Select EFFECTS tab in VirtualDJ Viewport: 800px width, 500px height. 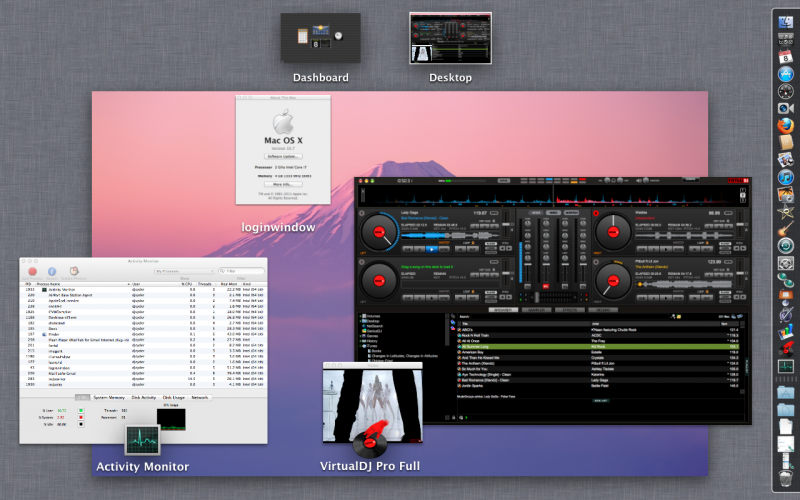(x=569, y=310)
